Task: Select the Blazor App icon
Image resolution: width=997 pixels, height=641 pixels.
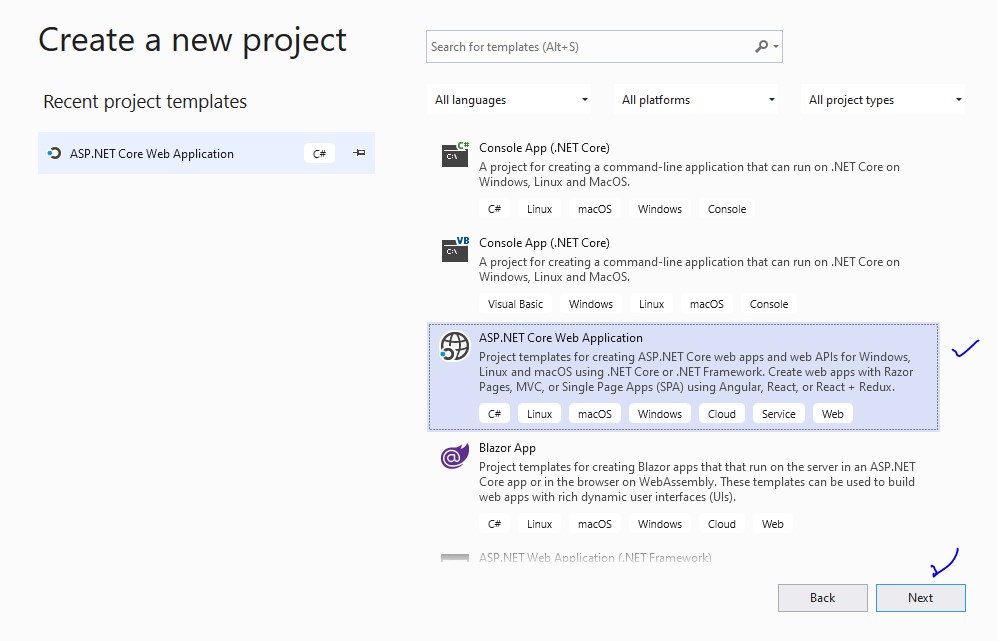Action: click(454, 457)
